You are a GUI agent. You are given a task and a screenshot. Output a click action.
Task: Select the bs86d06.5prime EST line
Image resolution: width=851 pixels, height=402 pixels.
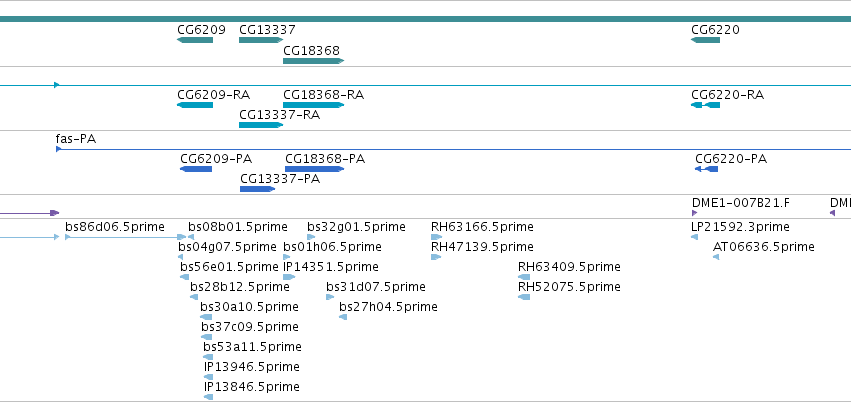pos(125,237)
